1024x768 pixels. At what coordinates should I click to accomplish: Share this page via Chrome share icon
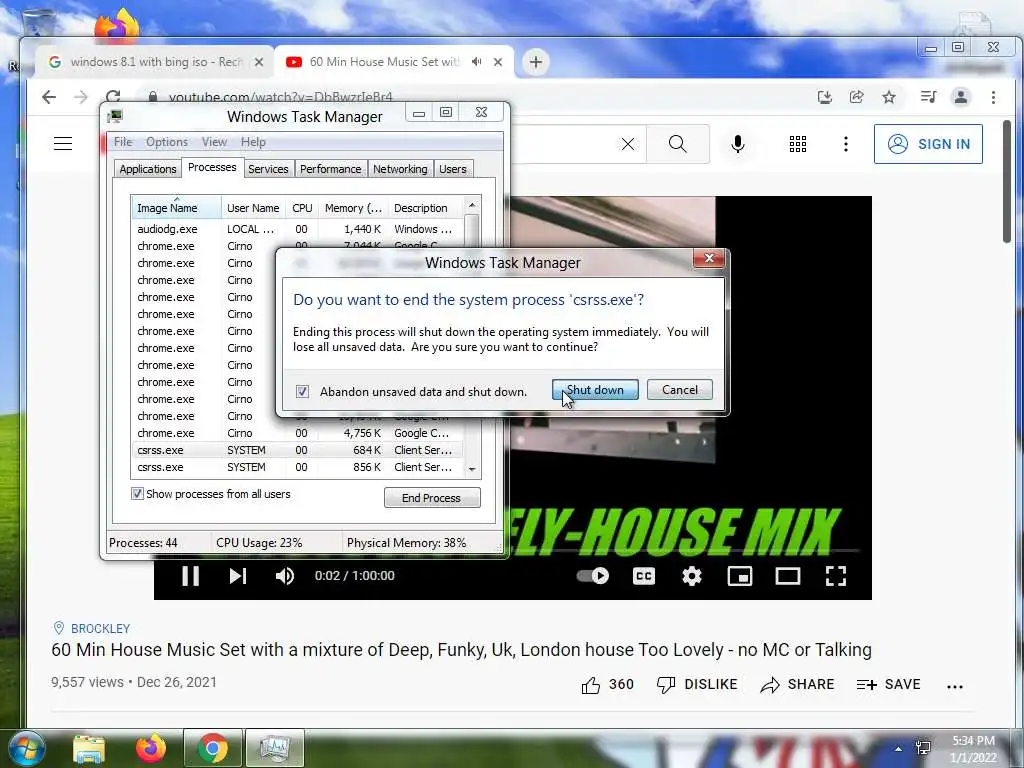[856, 97]
